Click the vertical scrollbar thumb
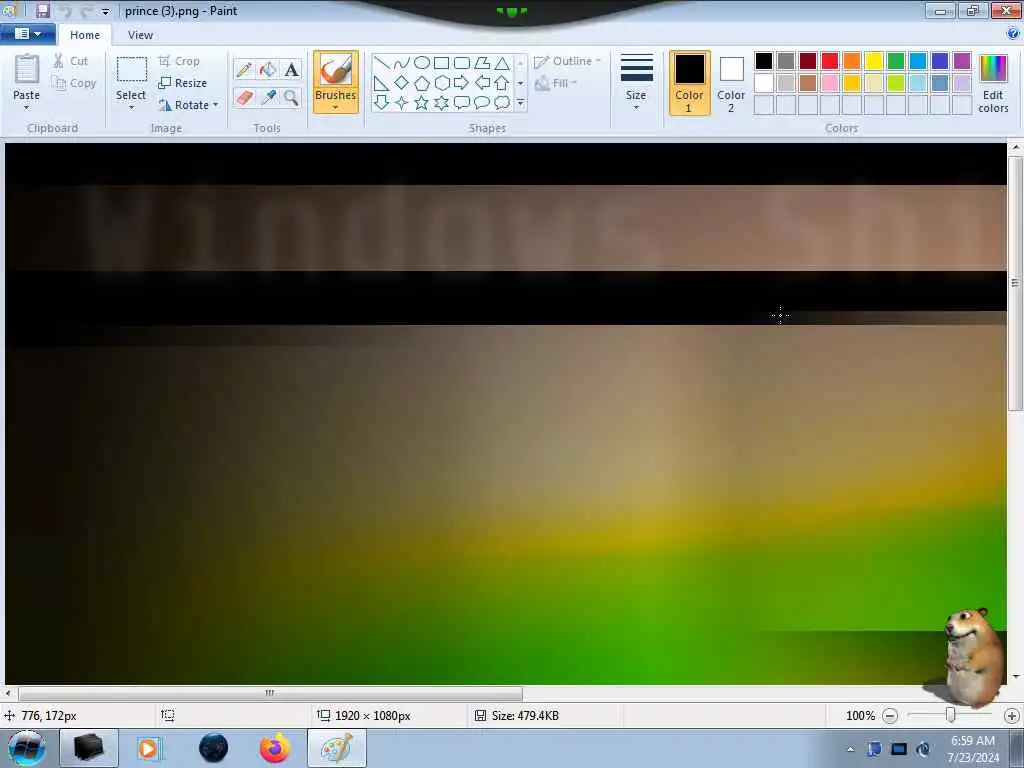Viewport: 1024px width, 768px height. click(1014, 283)
